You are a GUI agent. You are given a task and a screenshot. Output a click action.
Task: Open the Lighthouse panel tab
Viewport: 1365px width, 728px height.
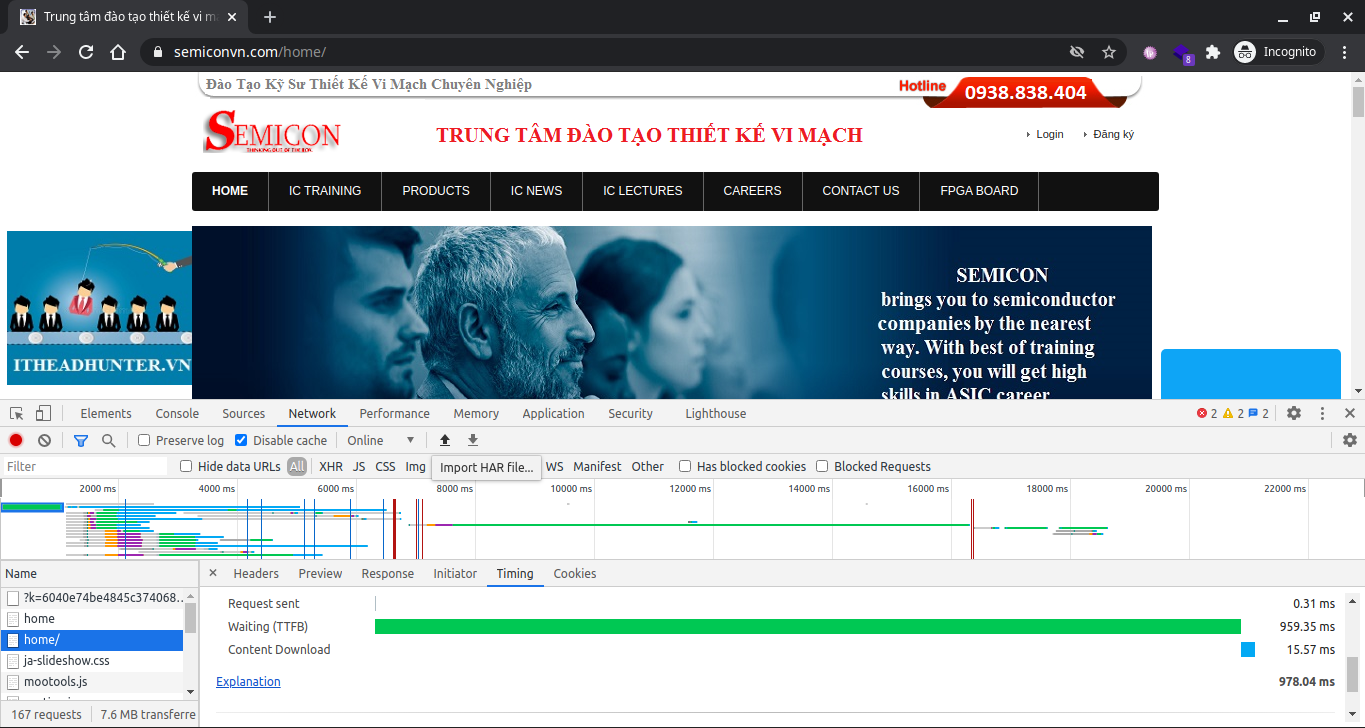click(x=715, y=413)
